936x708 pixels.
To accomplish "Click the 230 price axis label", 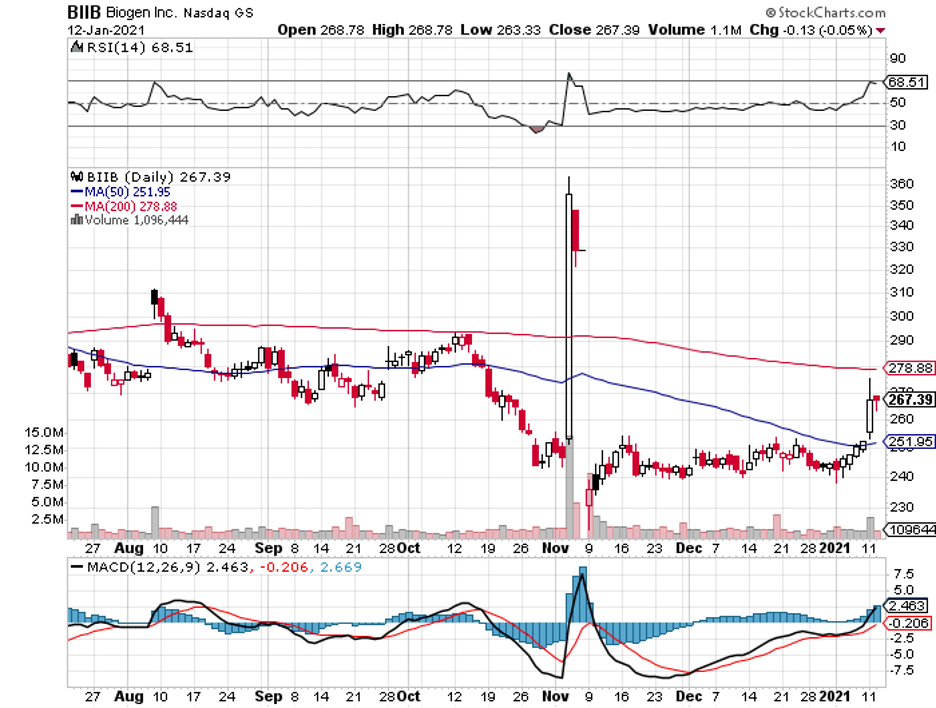I will pos(901,507).
